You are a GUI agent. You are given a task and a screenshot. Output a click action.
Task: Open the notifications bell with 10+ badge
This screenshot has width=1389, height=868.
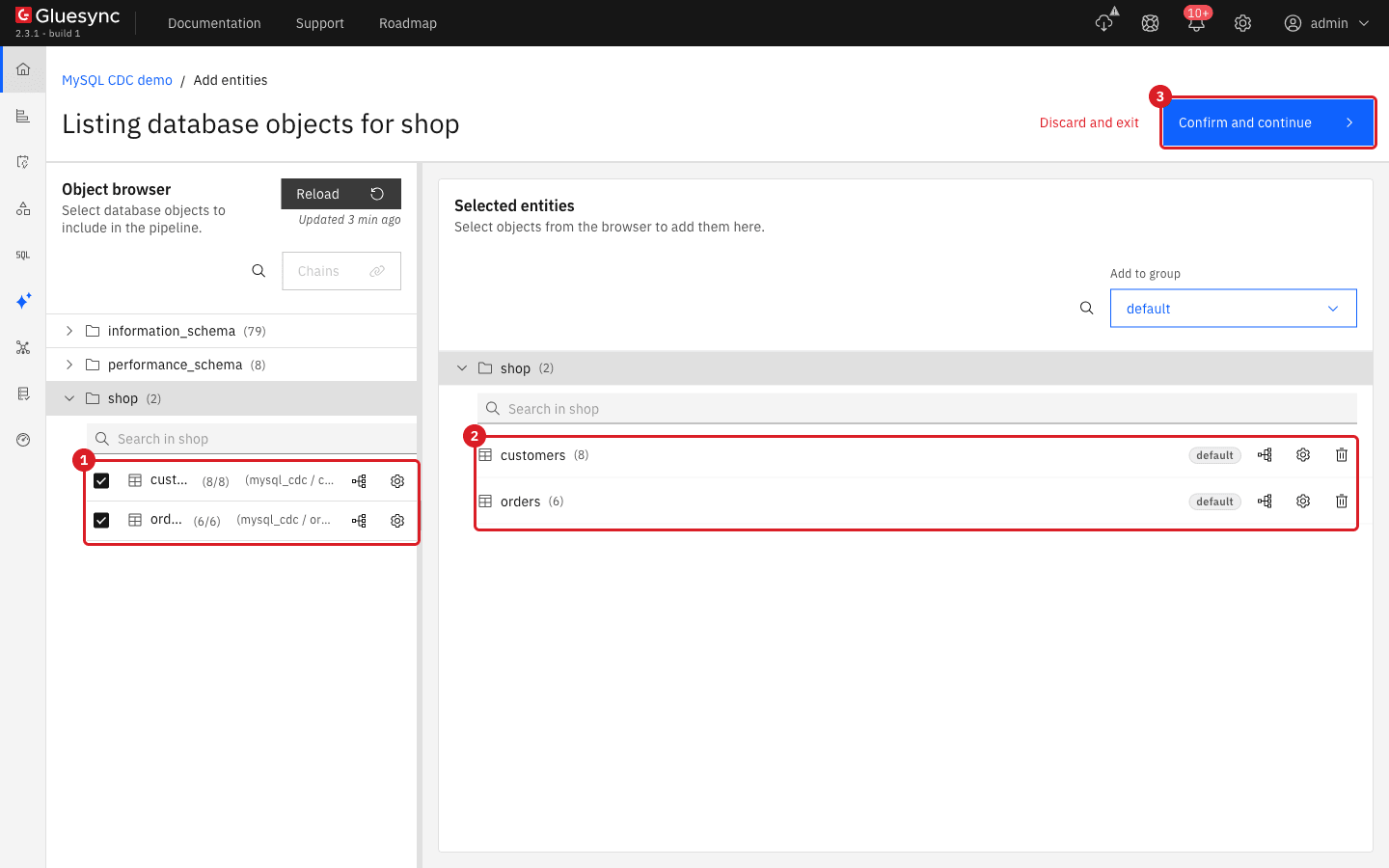click(x=1196, y=23)
